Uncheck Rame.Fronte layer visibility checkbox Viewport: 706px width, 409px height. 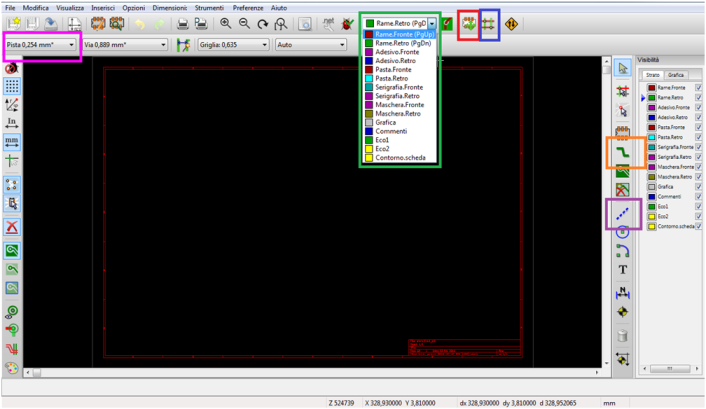698,89
